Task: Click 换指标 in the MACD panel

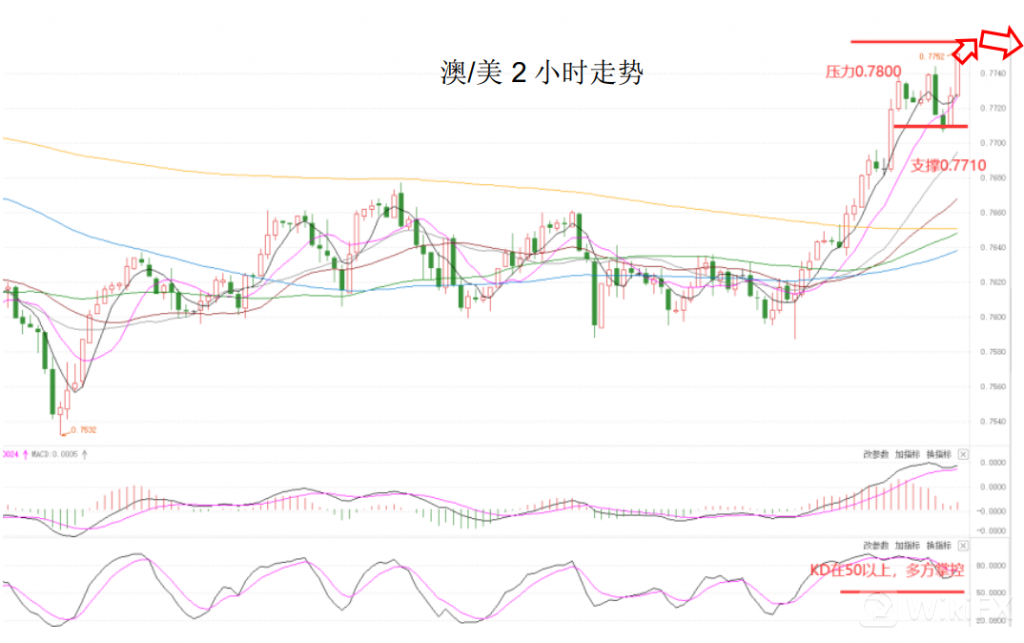Action: tap(938, 454)
